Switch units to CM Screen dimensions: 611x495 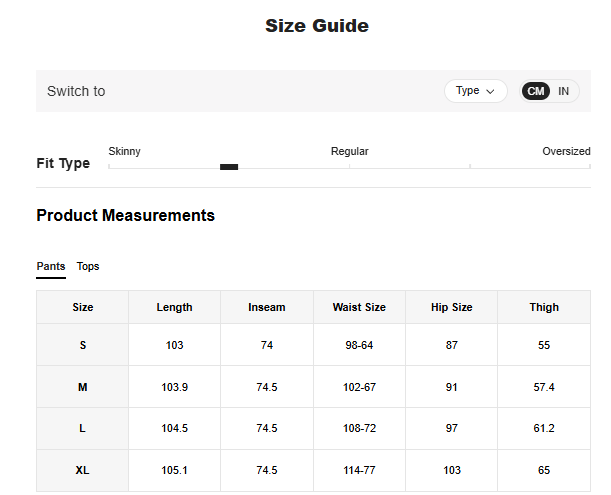536,91
